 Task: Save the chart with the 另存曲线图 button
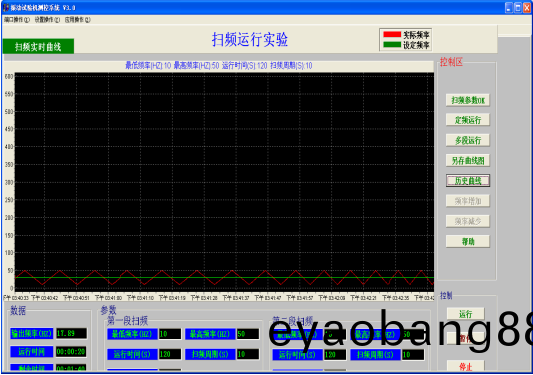coord(468,160)
